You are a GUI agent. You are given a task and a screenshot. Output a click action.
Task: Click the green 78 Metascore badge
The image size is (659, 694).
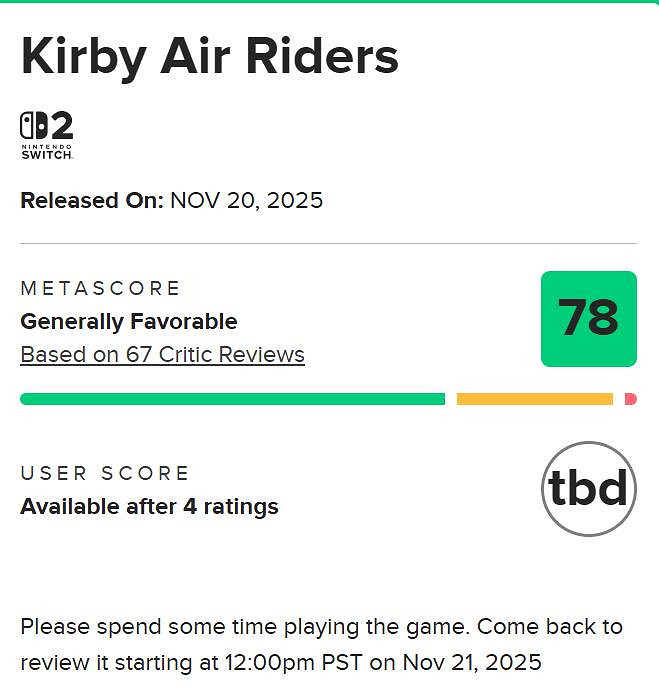point(588,318)
